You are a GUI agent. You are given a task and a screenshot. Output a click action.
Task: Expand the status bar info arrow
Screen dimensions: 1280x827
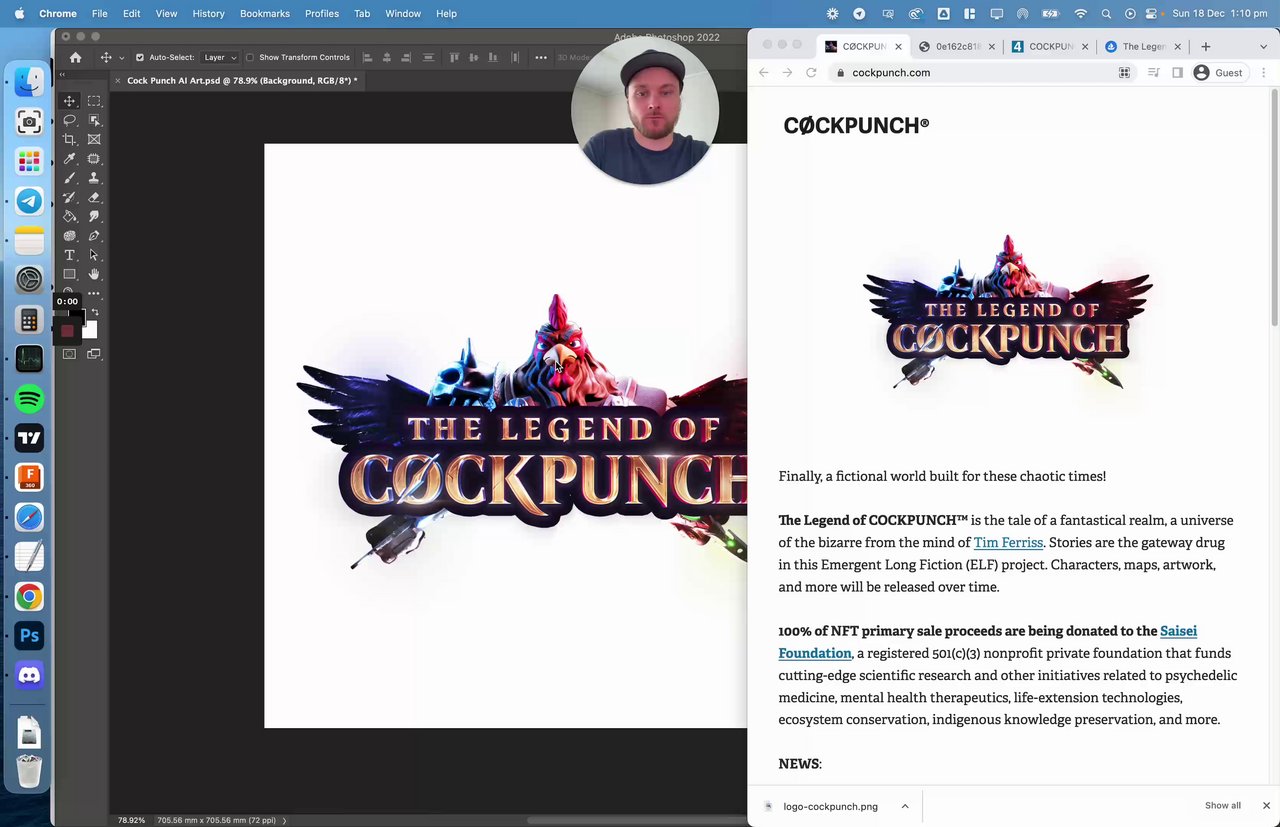(x=284, y=820)
